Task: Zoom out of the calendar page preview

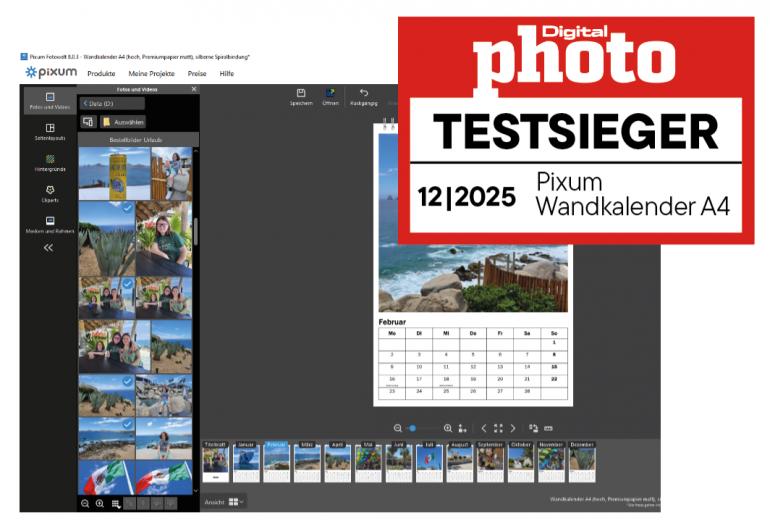Action: click(x=398, y=428)
